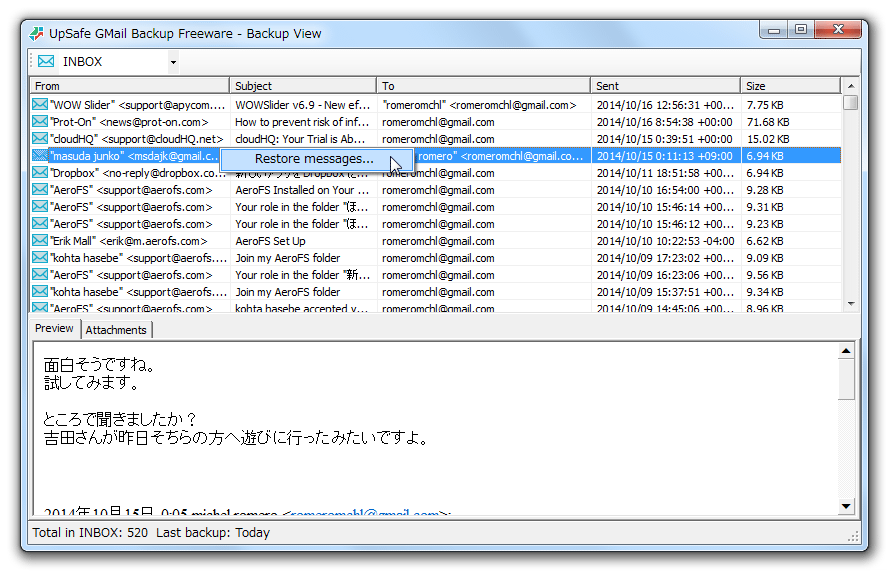Sort emails by the From column header
This screenshot has width=890, height=575.
(x=129, y=86)
